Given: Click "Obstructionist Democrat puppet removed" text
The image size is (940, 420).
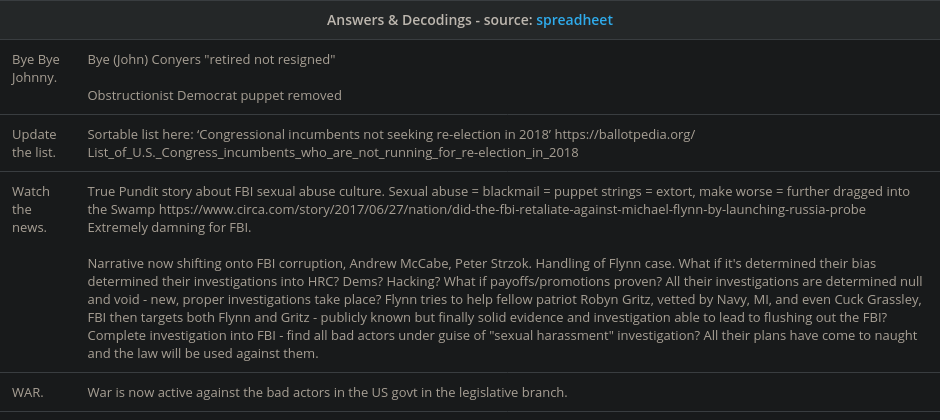Looking at the screenshot, I should (x=215, y=96).
